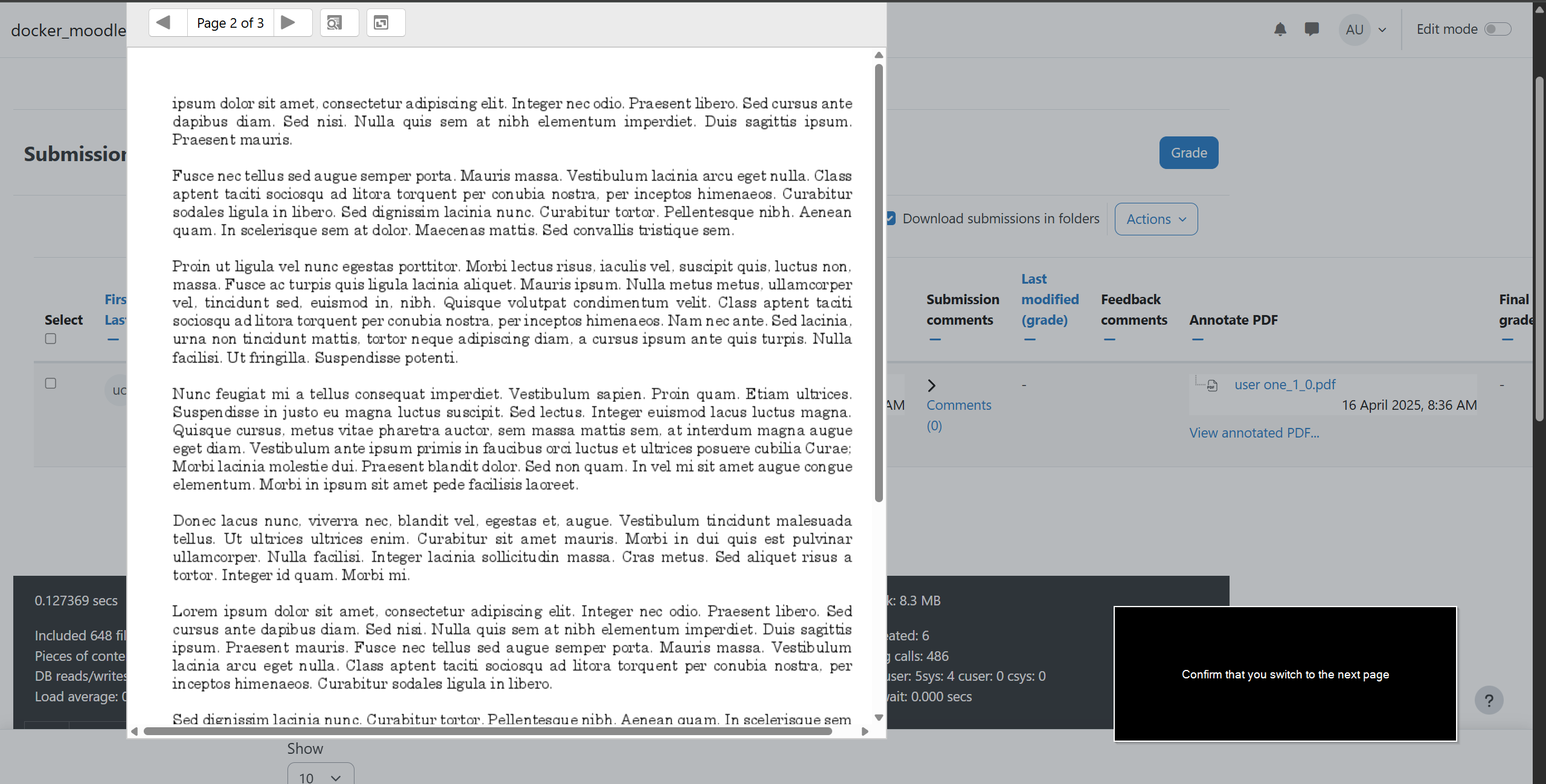The image size is (1546, 784).
Task: Open the messaging drawer icon
Action: point(1312,29)
